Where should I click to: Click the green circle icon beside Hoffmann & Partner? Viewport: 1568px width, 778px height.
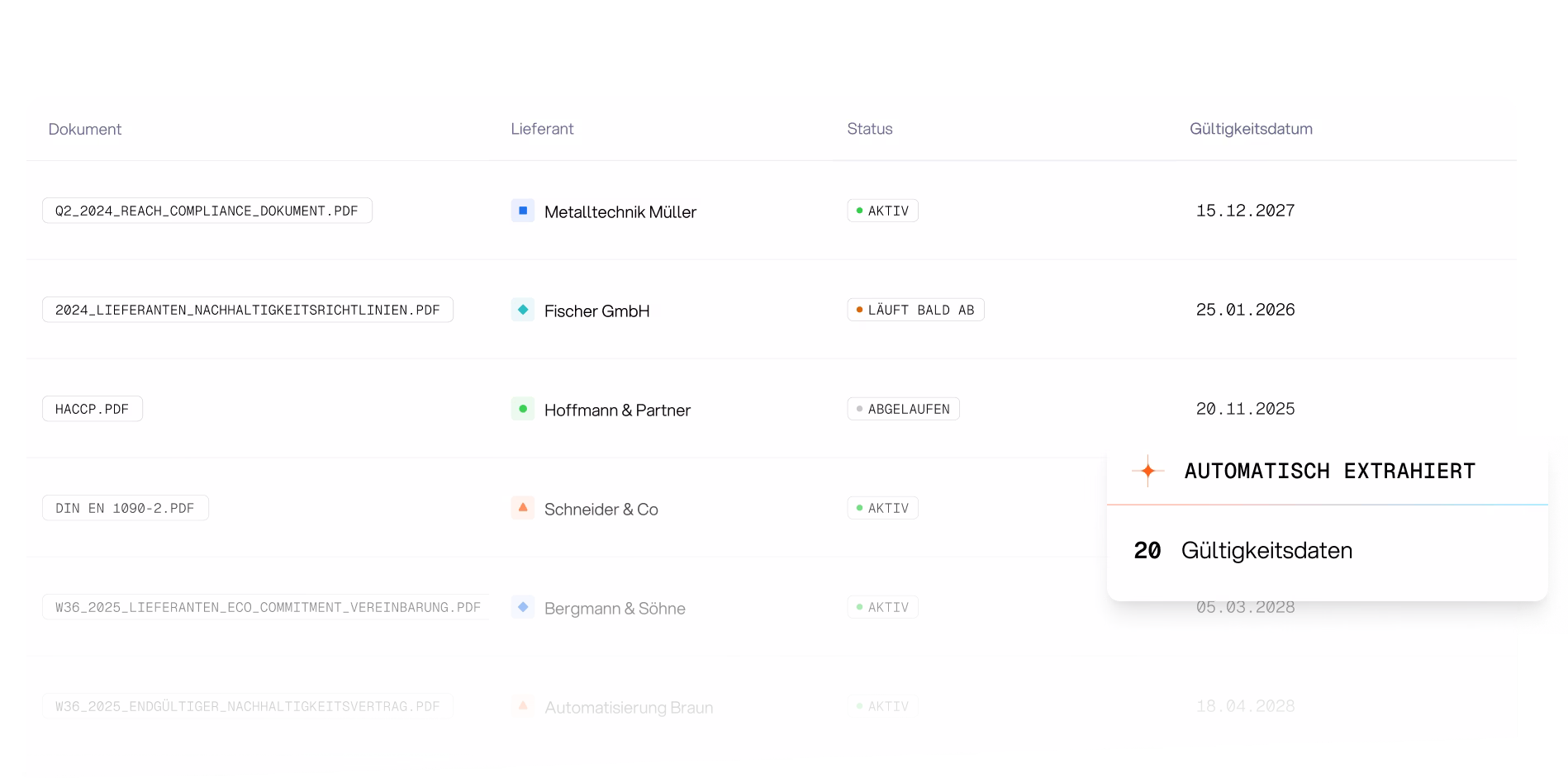tap(523, 409)
